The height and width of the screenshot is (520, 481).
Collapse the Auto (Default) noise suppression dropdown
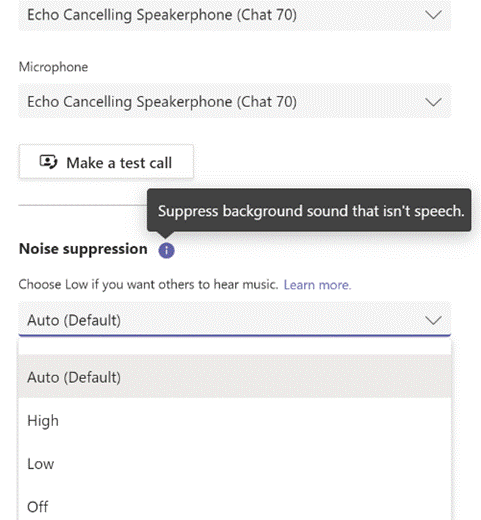point(235,320)
